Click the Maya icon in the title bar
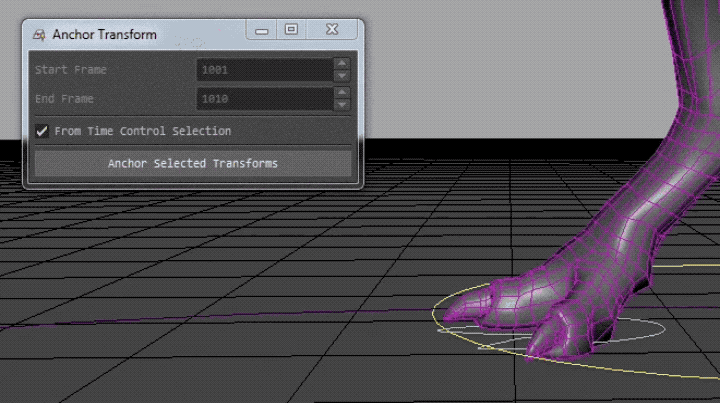Image resolution: width=720 pixels, height=403 pixels. 38,35
